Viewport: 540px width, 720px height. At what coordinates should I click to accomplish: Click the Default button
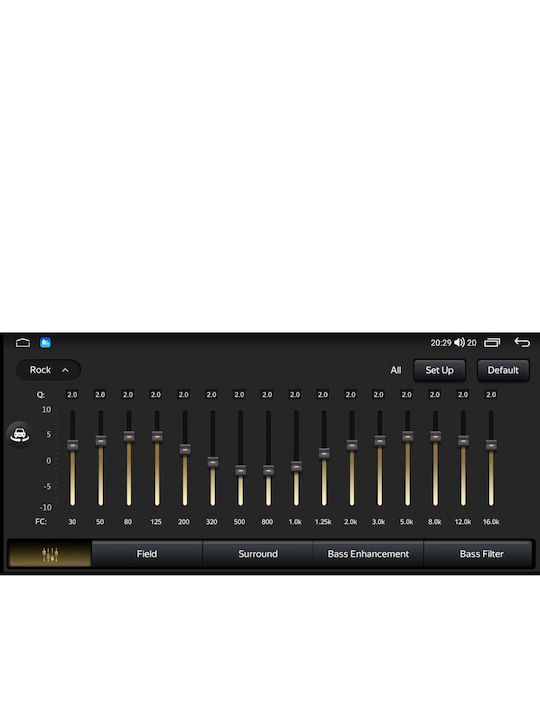(503, 370)
